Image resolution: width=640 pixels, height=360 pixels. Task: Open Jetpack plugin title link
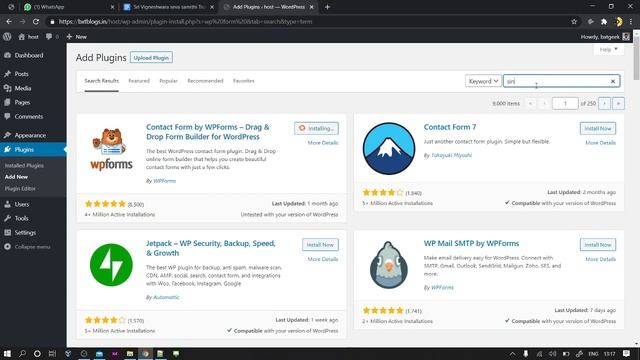[211, 248]
